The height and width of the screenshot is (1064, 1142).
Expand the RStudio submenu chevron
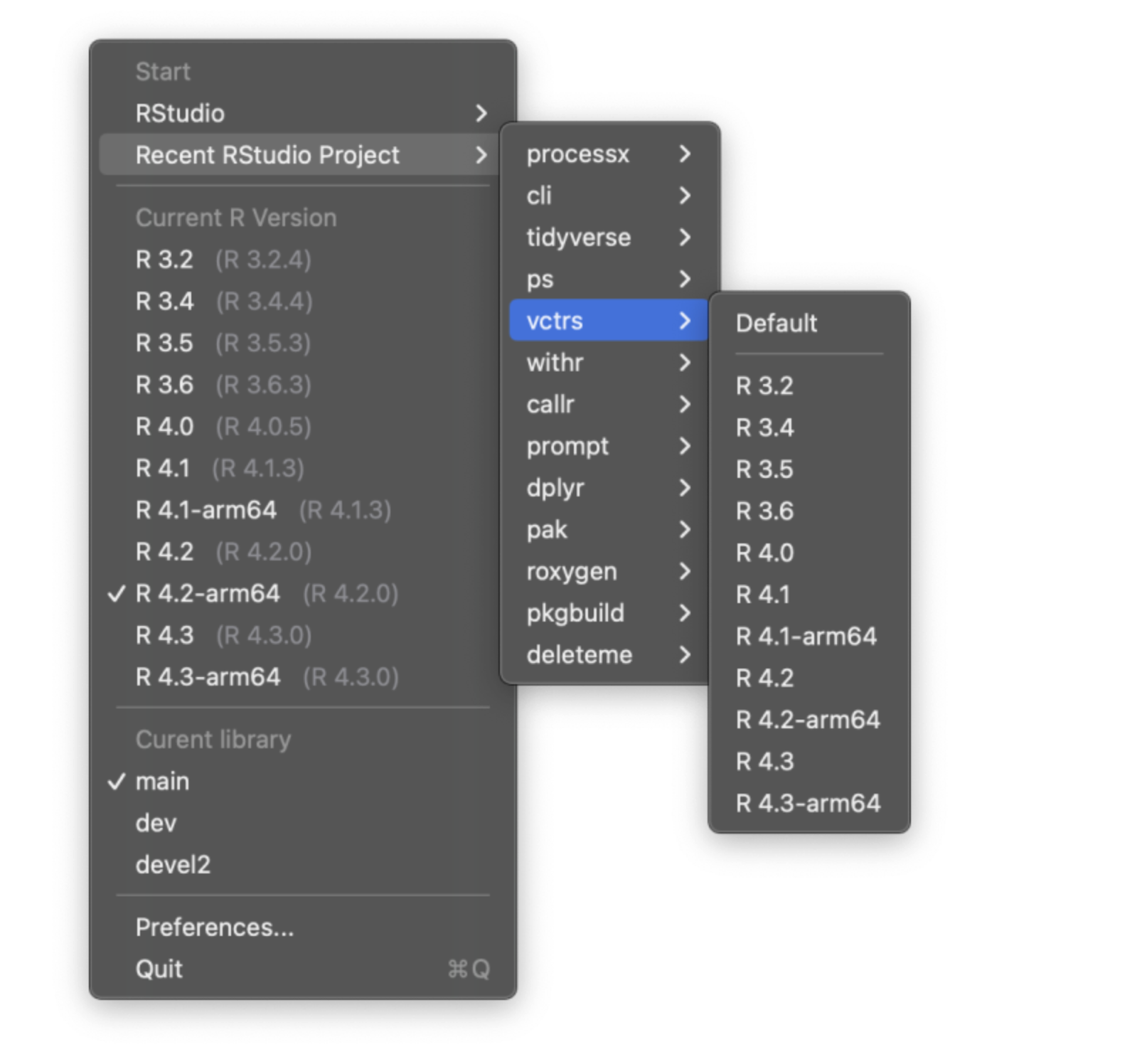tap(481, 113)
